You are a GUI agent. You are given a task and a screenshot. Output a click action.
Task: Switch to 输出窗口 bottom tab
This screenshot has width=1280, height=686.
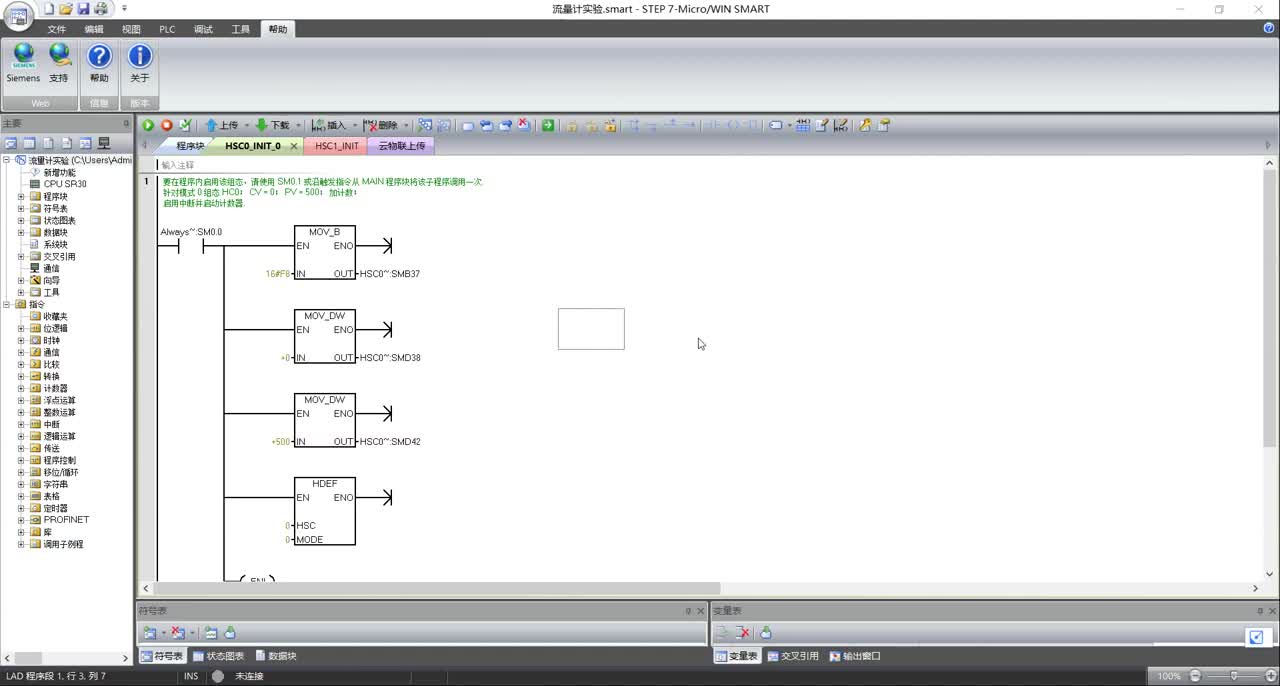[855, 656]
